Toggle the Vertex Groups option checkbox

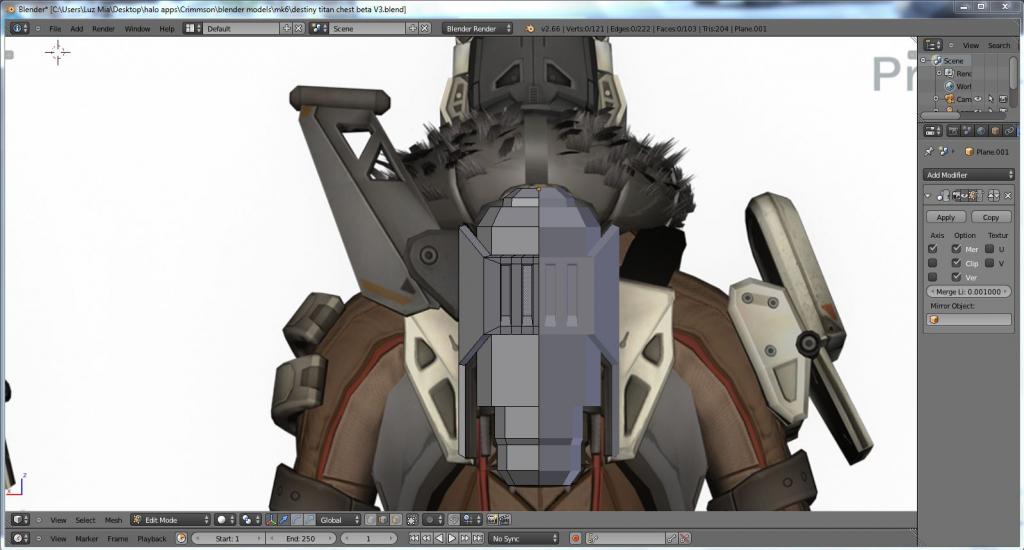pos(956,278)
